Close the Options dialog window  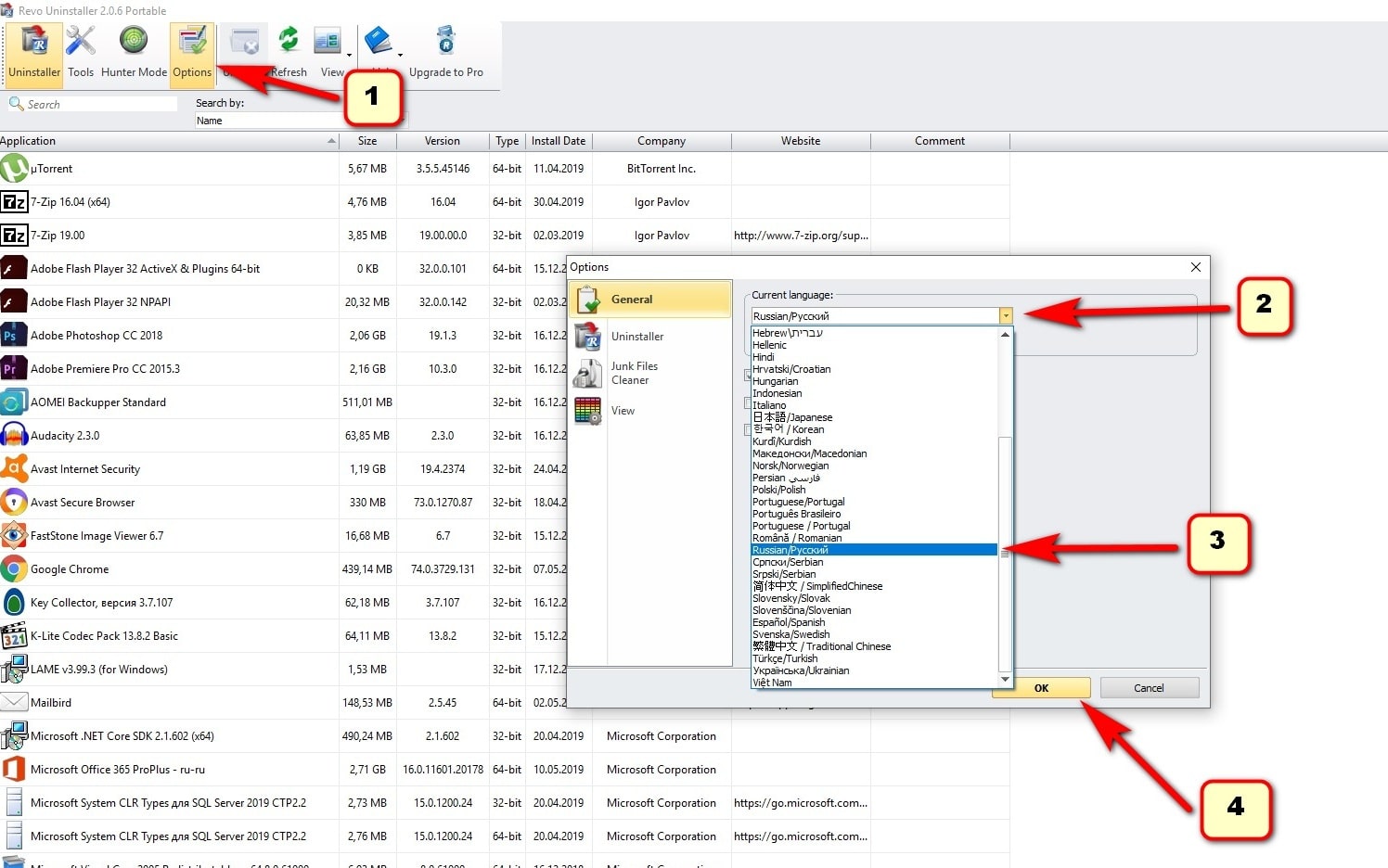(1195, 267)
